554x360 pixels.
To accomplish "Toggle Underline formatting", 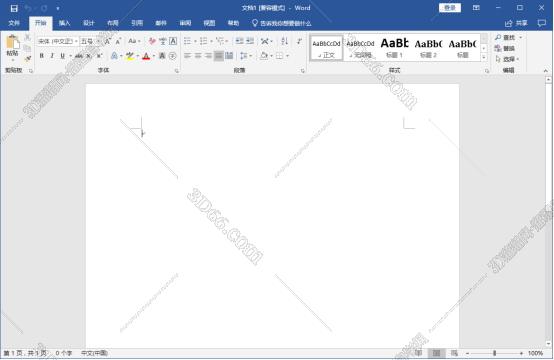I will tap(63, 56).
